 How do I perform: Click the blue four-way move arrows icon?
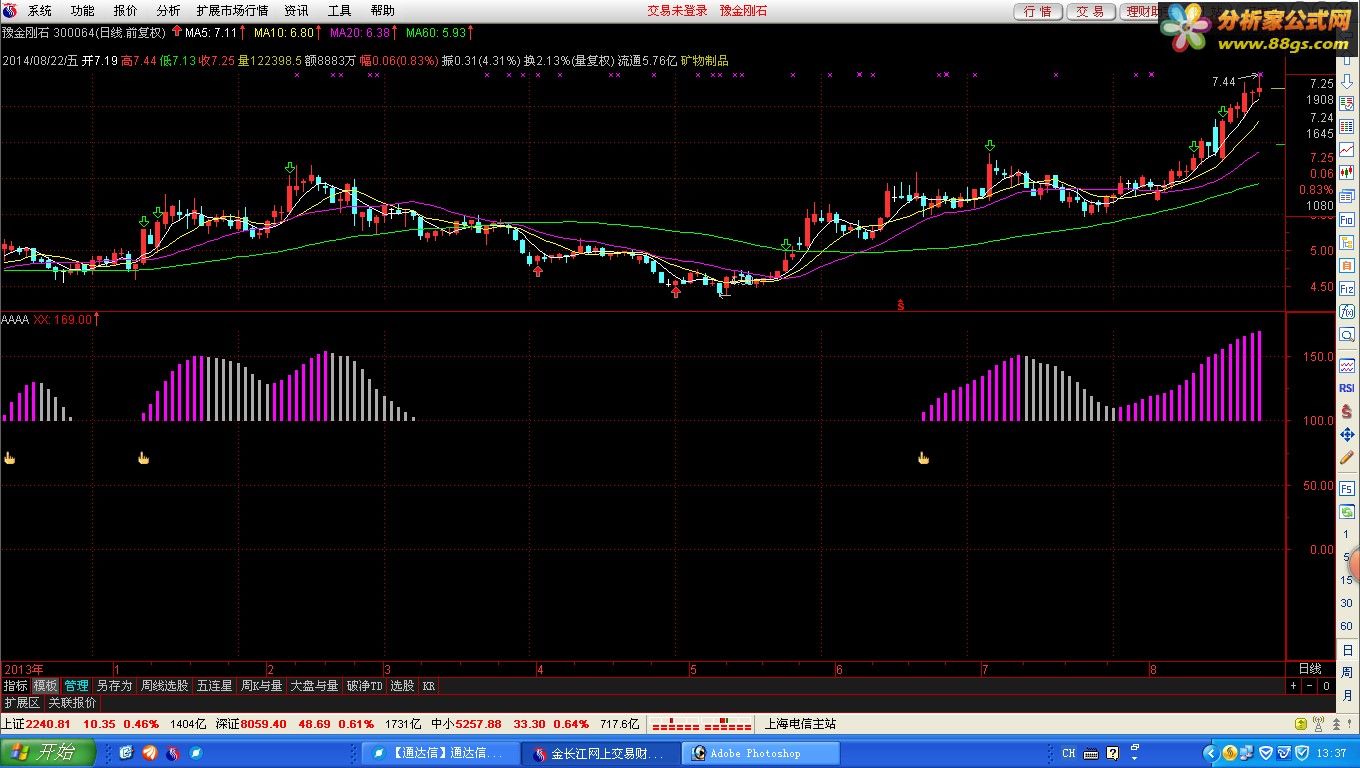[x=1347, y=435]
